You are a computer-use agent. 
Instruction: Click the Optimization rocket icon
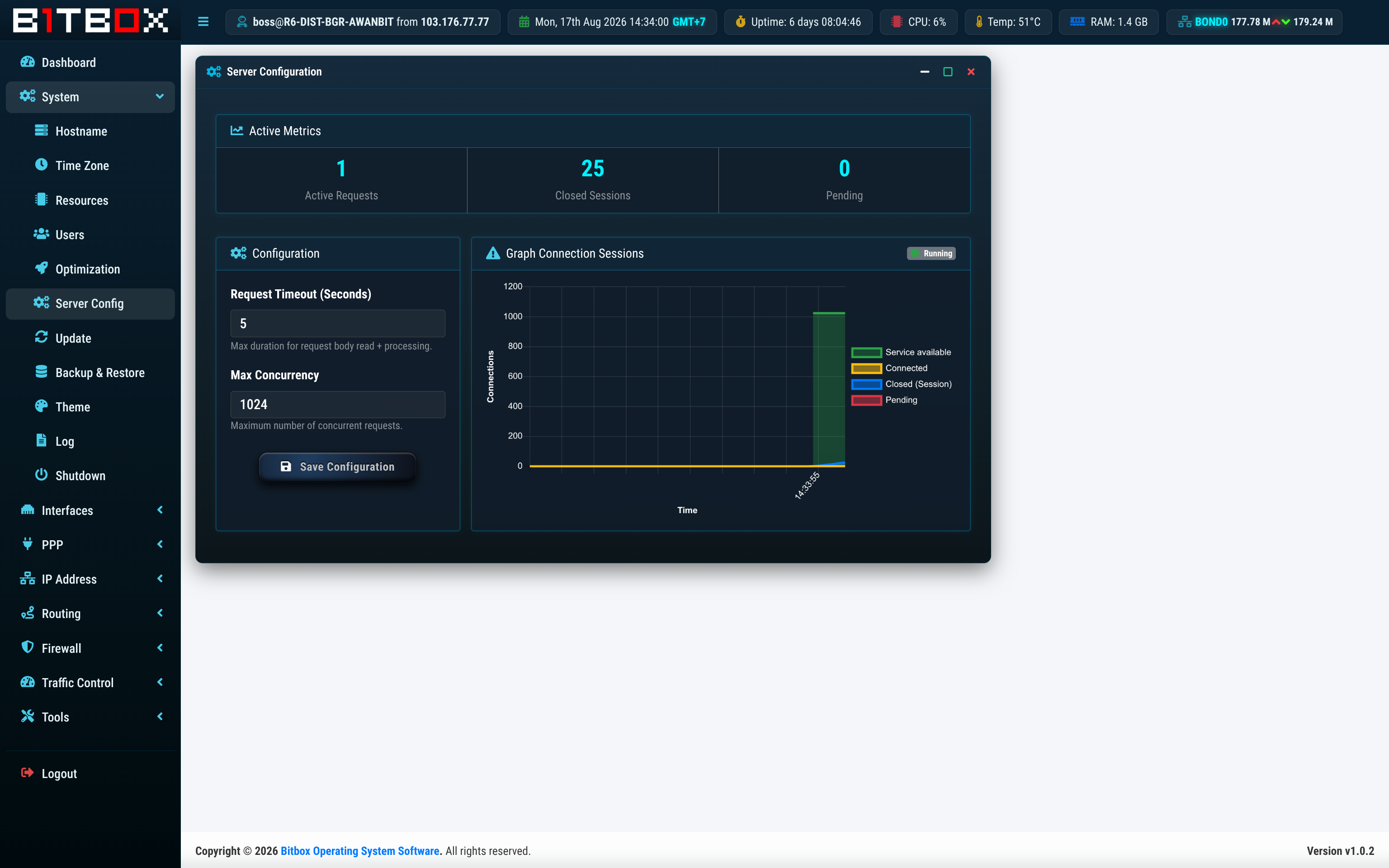click(x=41, y=268)
